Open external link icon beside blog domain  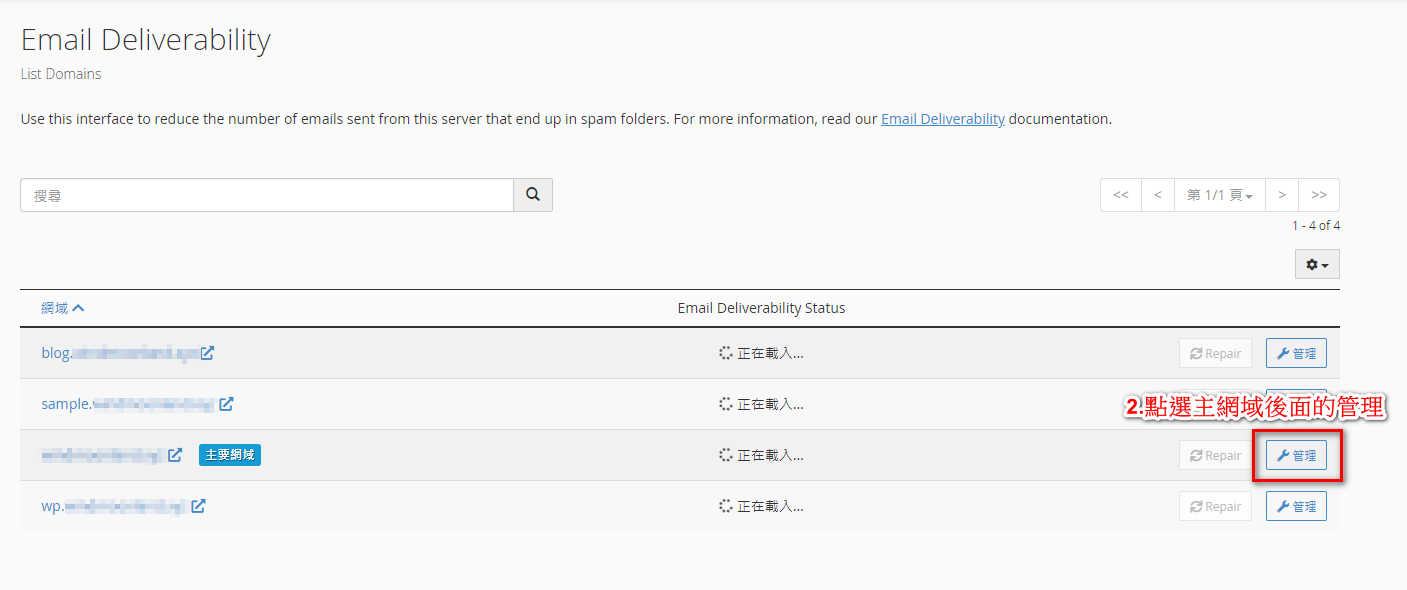tap(207, 353)
